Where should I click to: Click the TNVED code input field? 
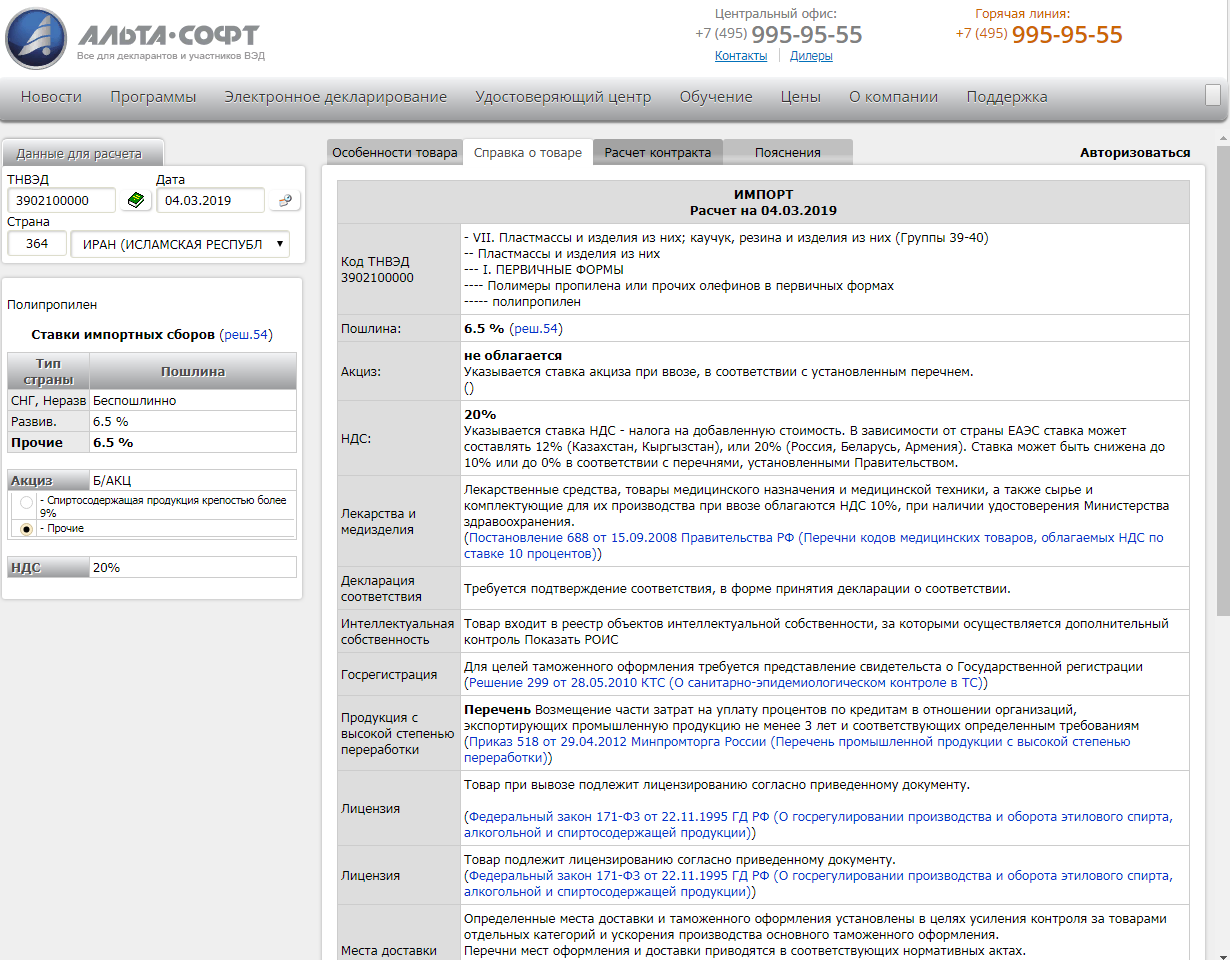[61, 200]
